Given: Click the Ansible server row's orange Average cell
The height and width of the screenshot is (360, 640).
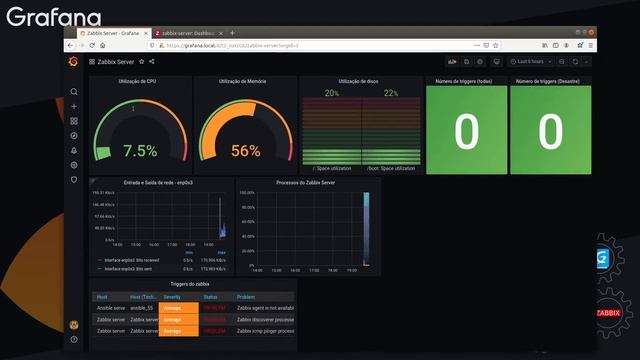Looking at the screenshot, I should pos(178,308).
